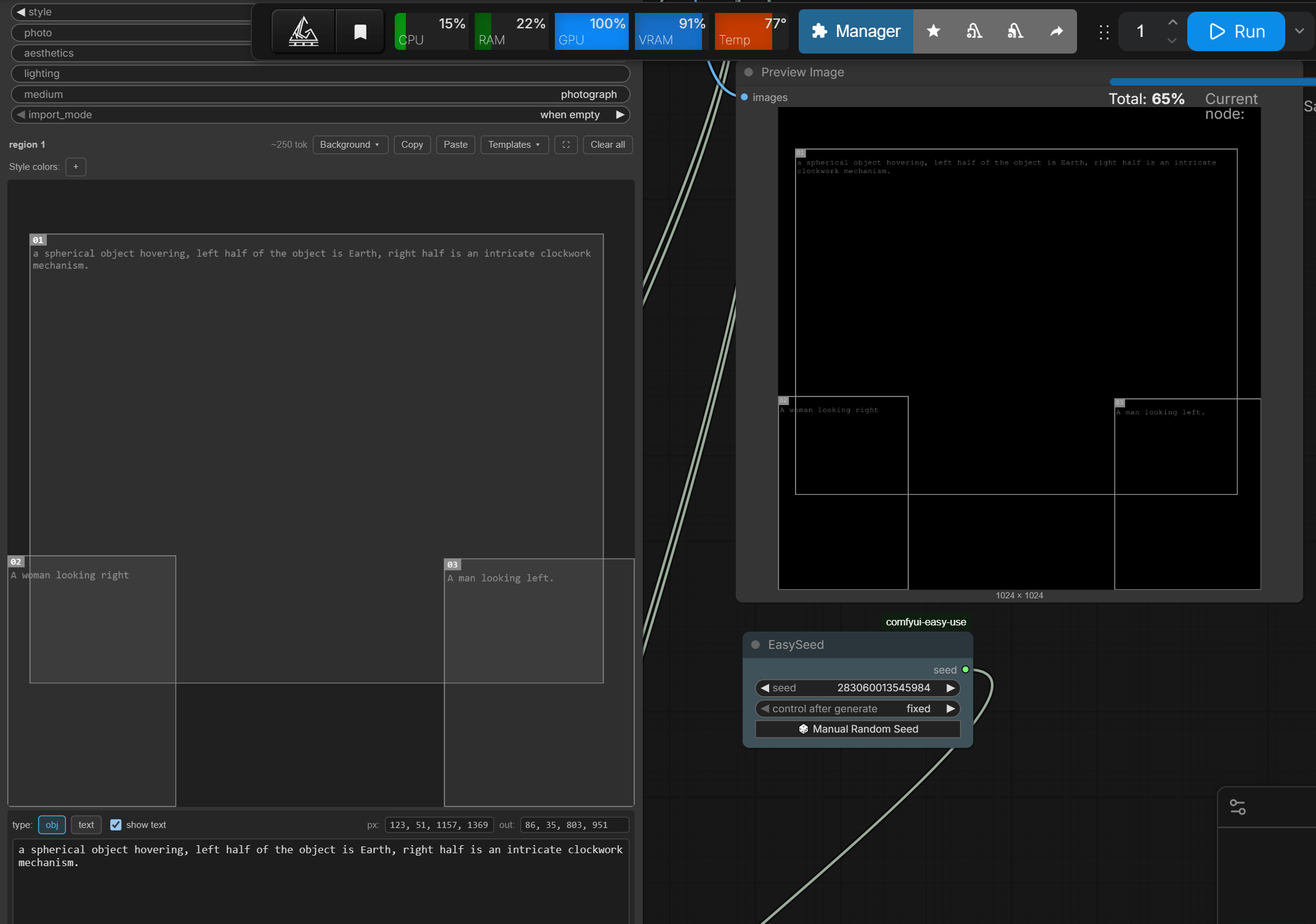
Task: Click the "fixed" control value
Action: [x=918, y=709]
